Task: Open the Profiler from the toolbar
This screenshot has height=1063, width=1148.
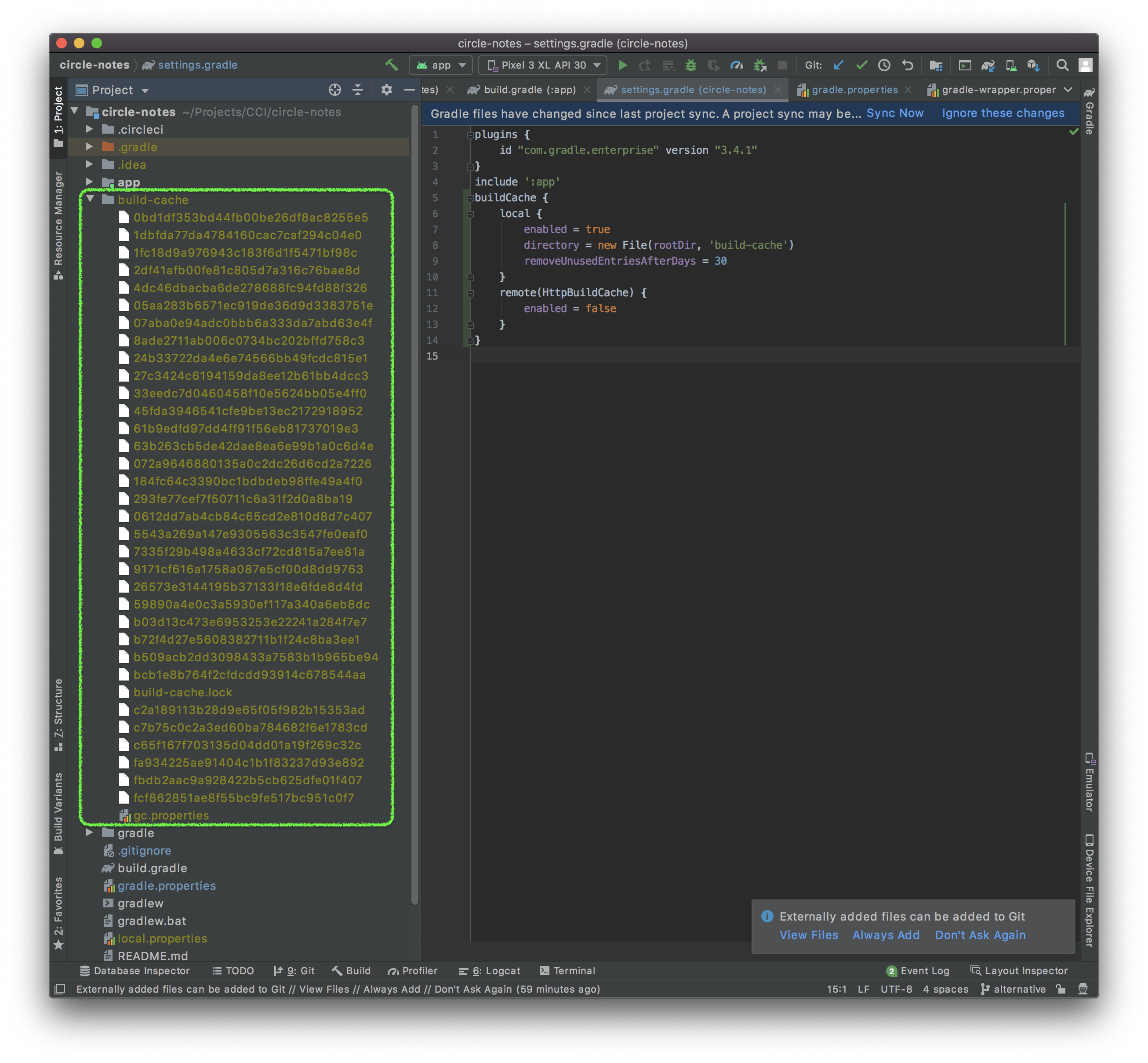Action: tap(737, 65)
